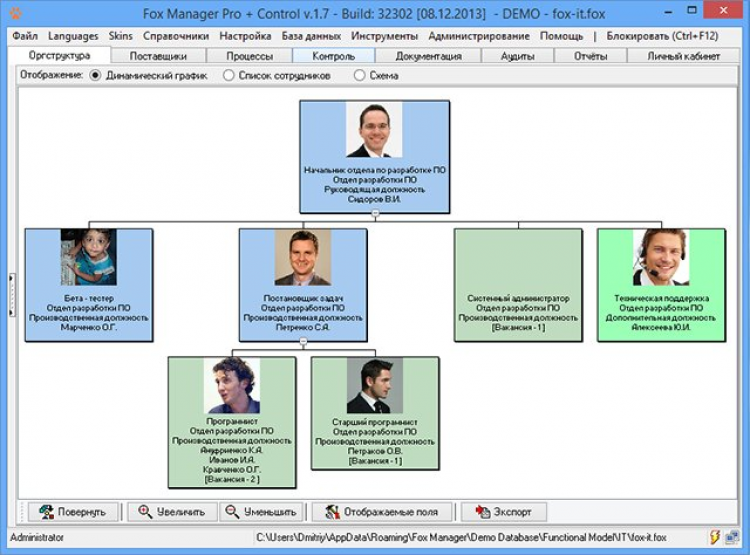Collapse subordinates under Петренко С.А. node
Screen dimensions: 750x555
click(x=303, y=342)
